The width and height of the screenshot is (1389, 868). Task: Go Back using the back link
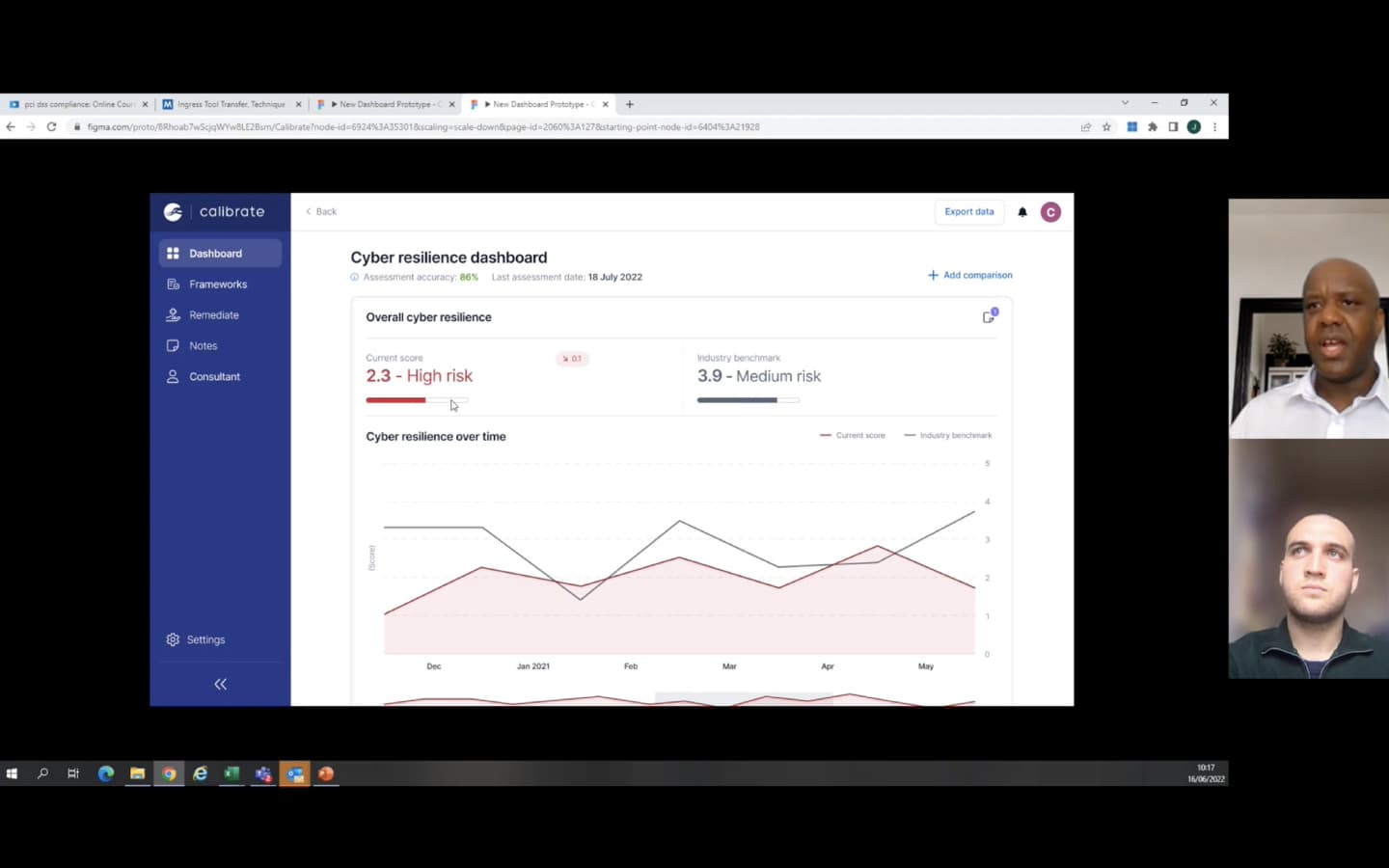[x=321, y=211]
